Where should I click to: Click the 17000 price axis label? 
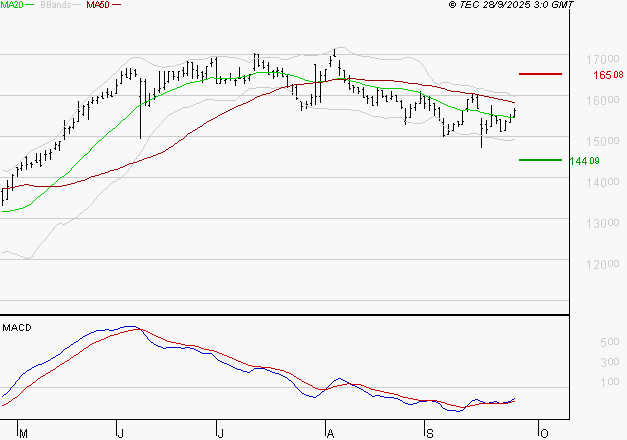[602, 59]
